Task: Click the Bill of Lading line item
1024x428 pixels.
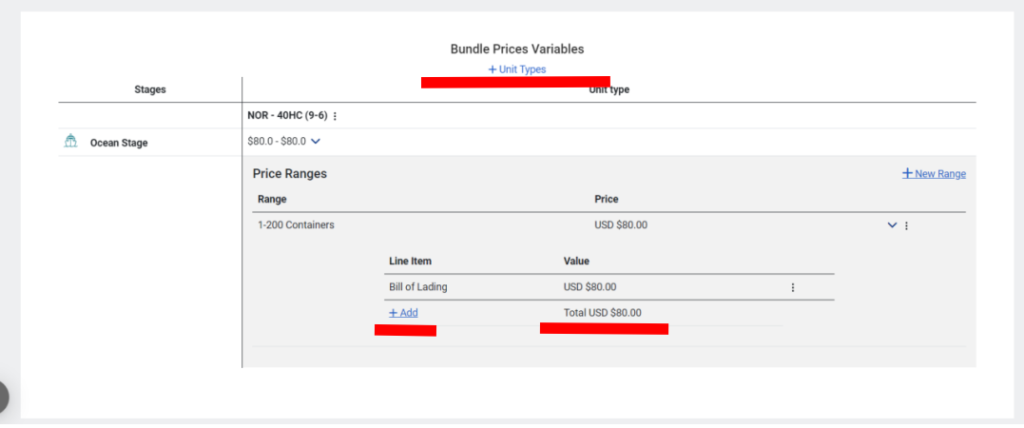Action: point(418,287)
